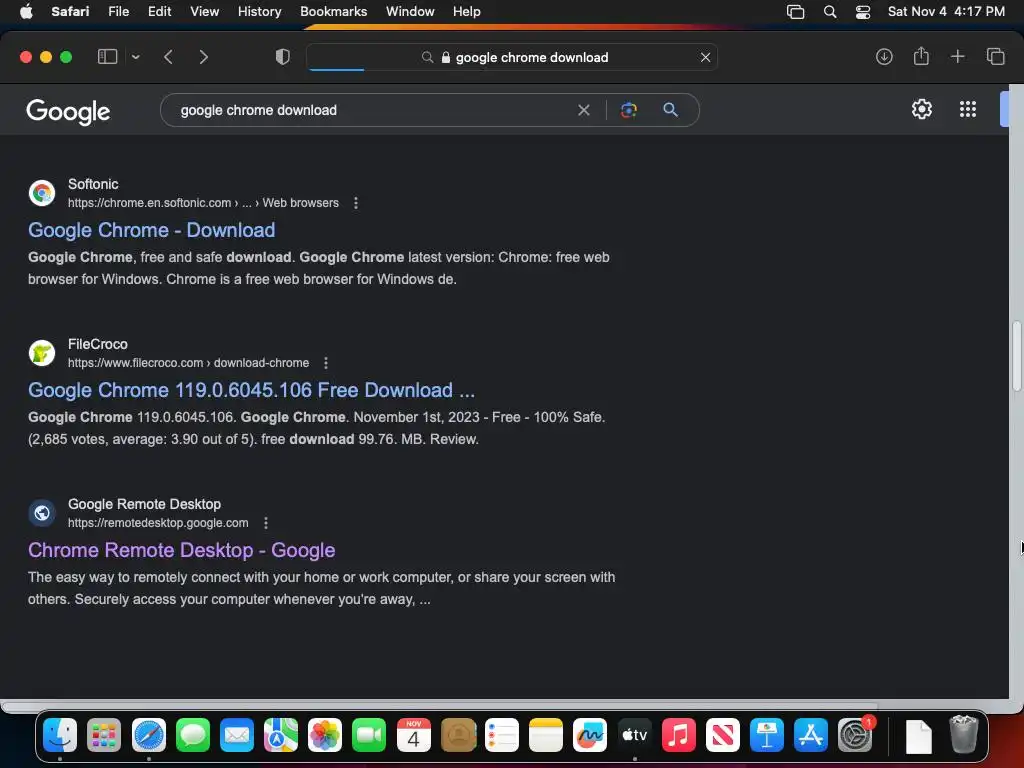1024x768 pixels.
Task: Clear the Google search query
Action: [584, 110]
